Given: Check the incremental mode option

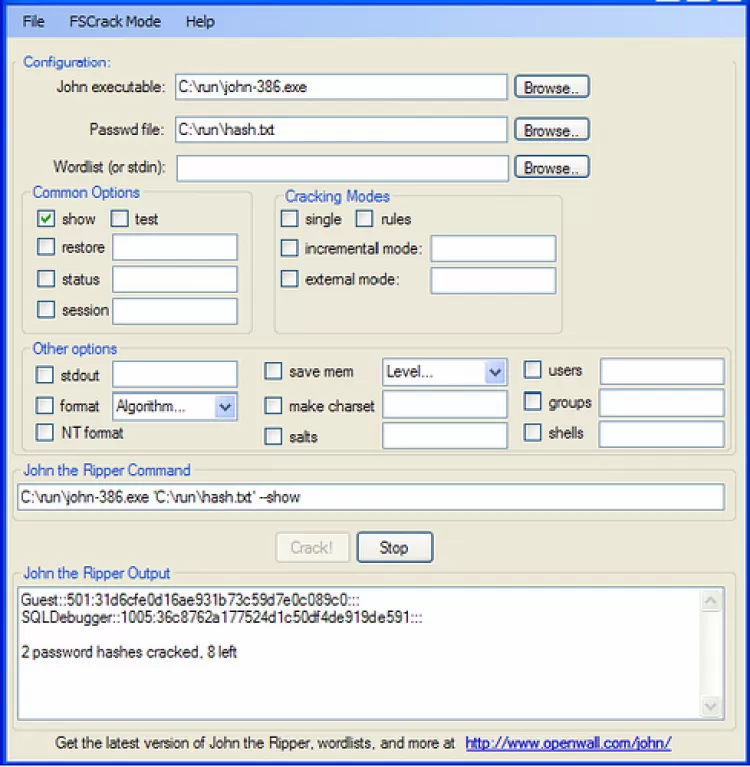Looking at the screenshot, I should [289, 248].
